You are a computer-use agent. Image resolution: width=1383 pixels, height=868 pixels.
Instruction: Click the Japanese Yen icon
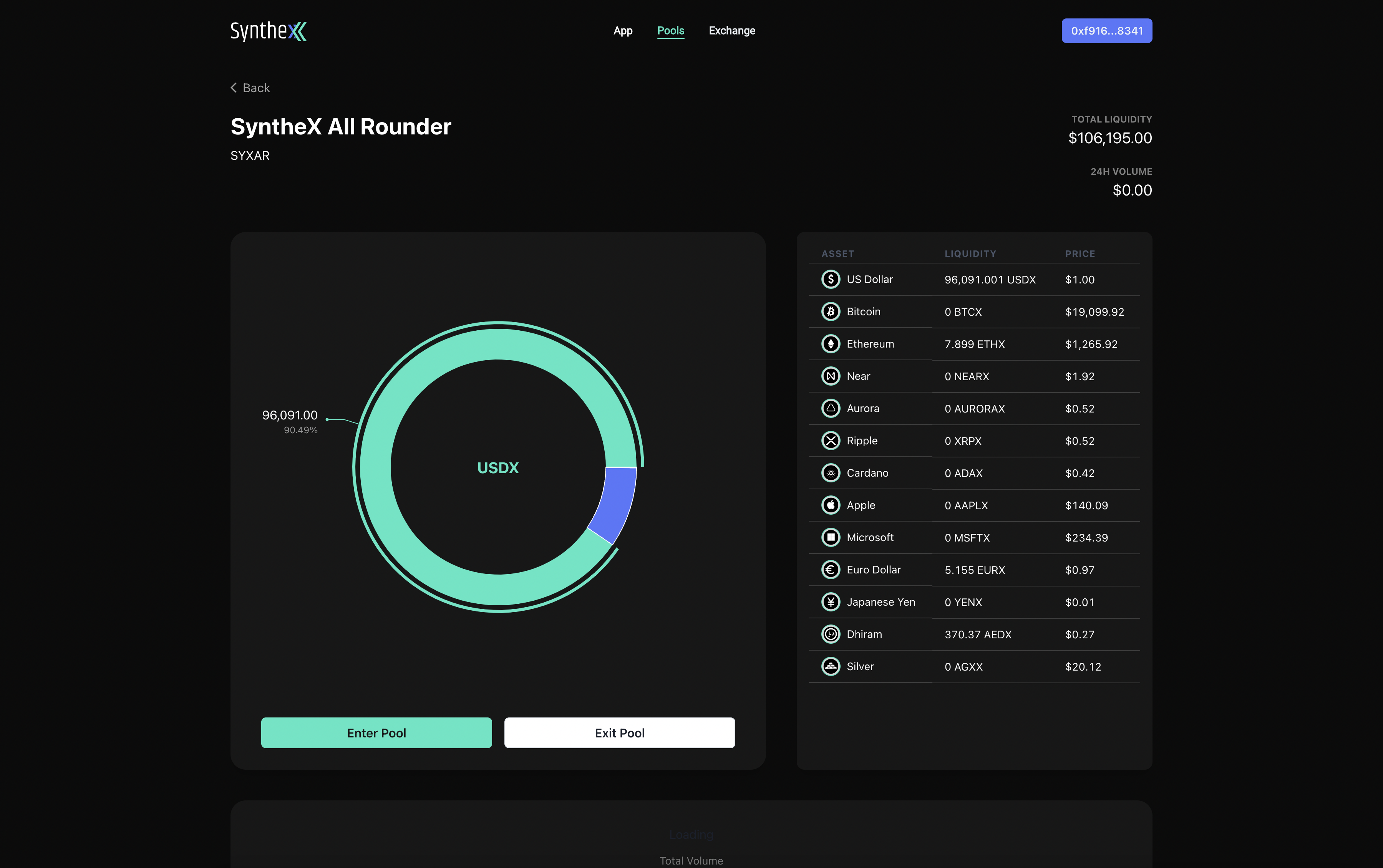point(830,602)
